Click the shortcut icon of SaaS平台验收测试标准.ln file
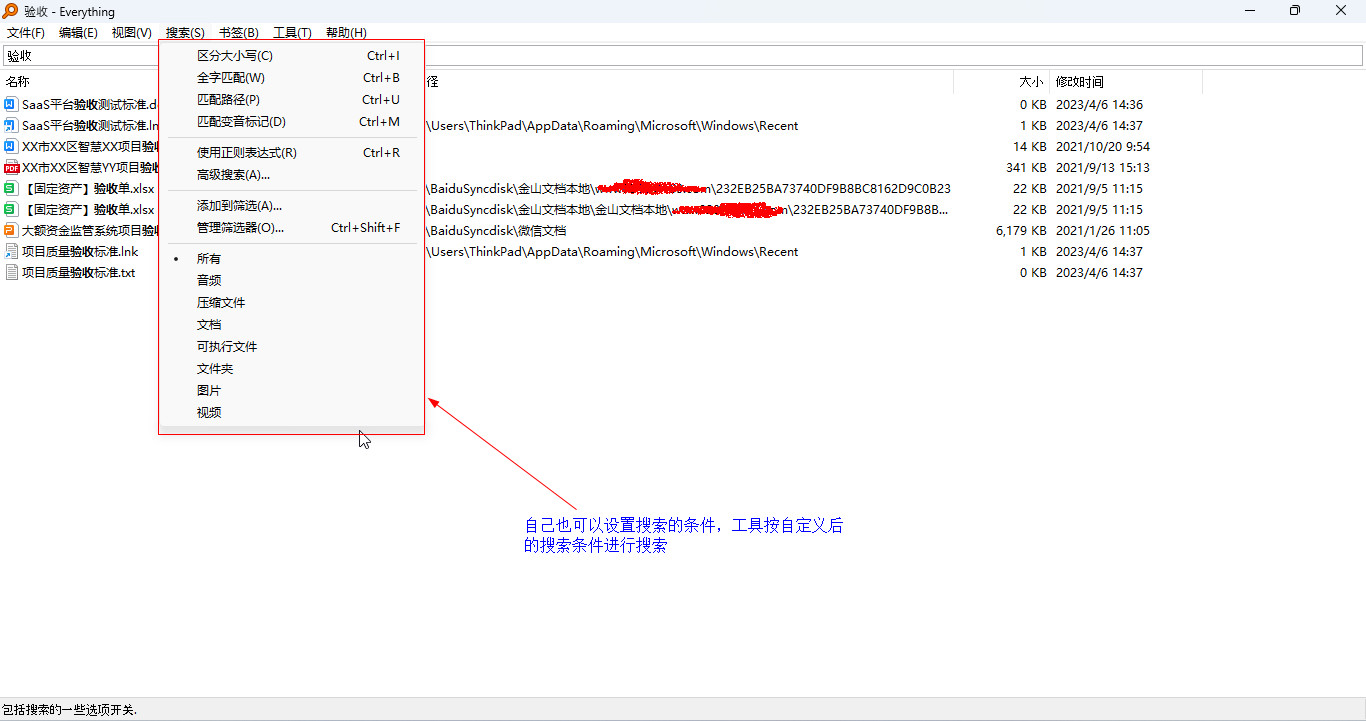Image resolution: width=1366 pixels, height=721 pixels. click(11, 126)
